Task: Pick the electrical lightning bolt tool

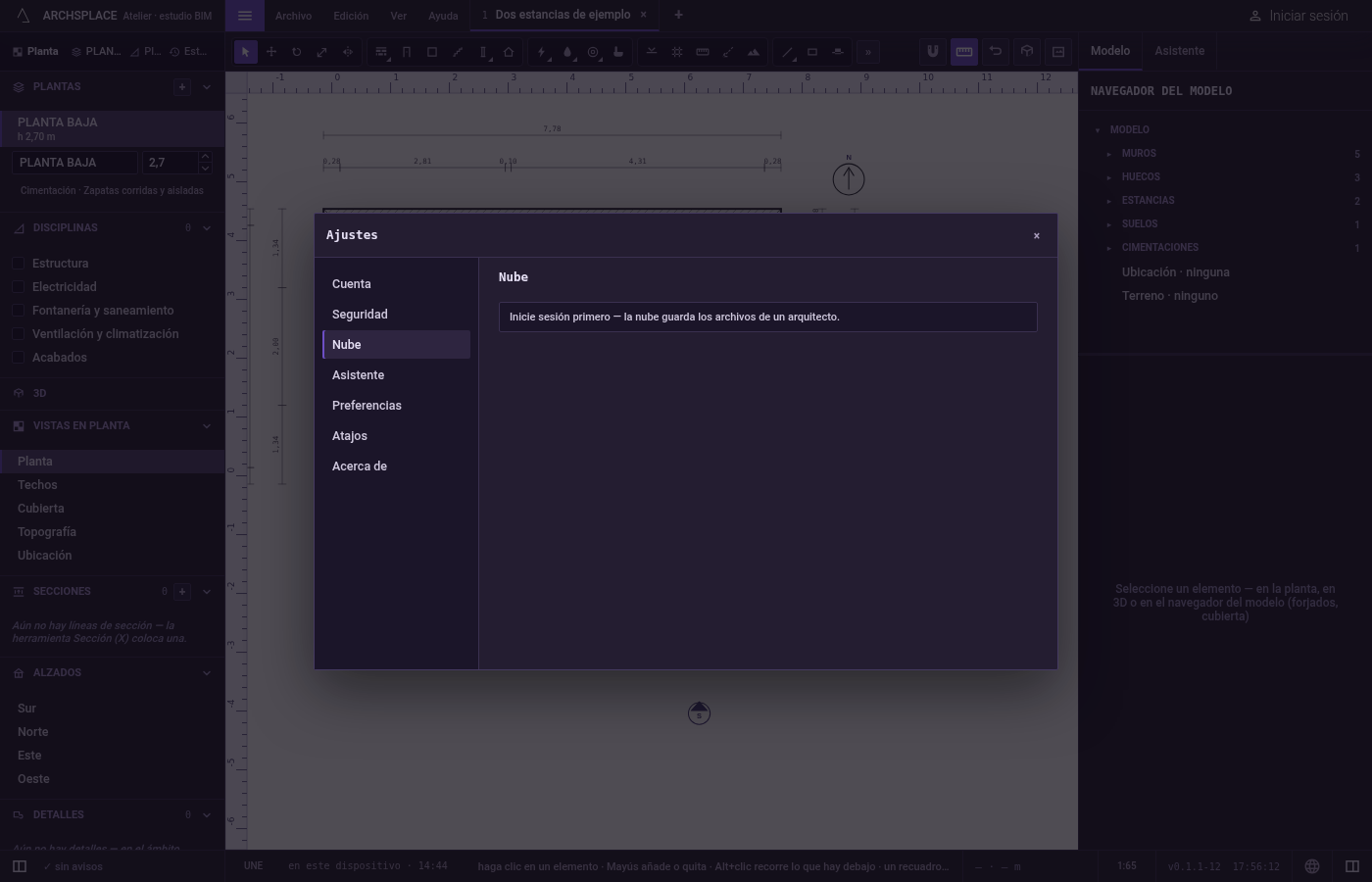Action: point(542,52)
